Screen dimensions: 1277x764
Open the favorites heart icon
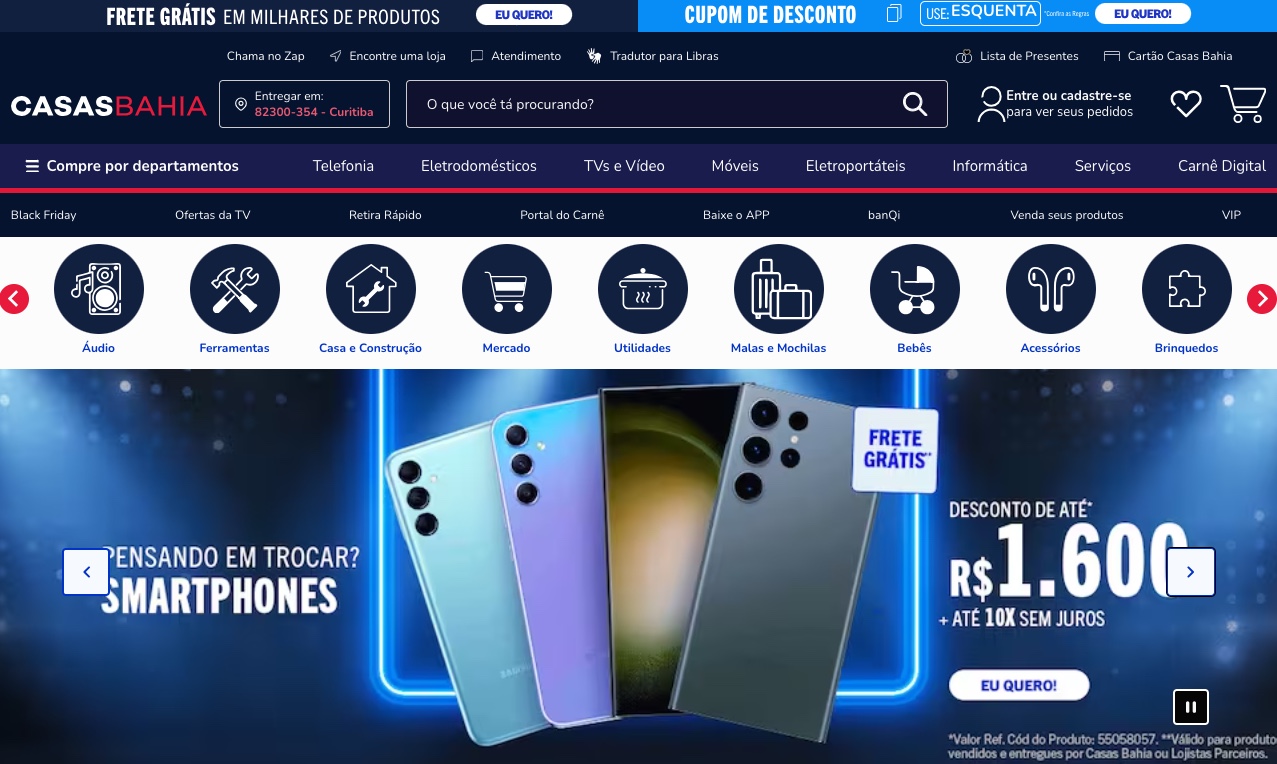coord(1186,104)
